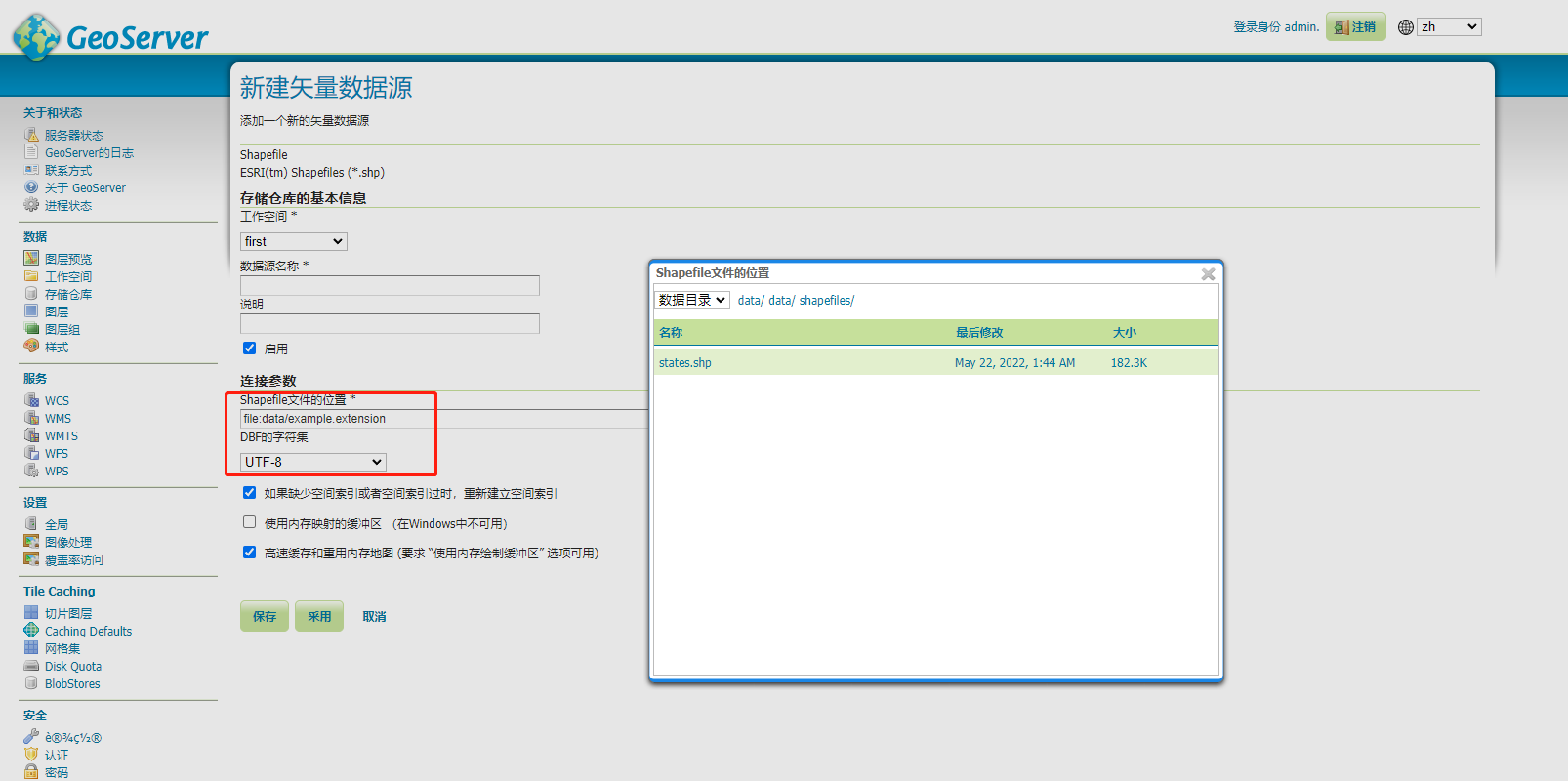
Task: Click the layer groups icon
Action: point(31,329)
